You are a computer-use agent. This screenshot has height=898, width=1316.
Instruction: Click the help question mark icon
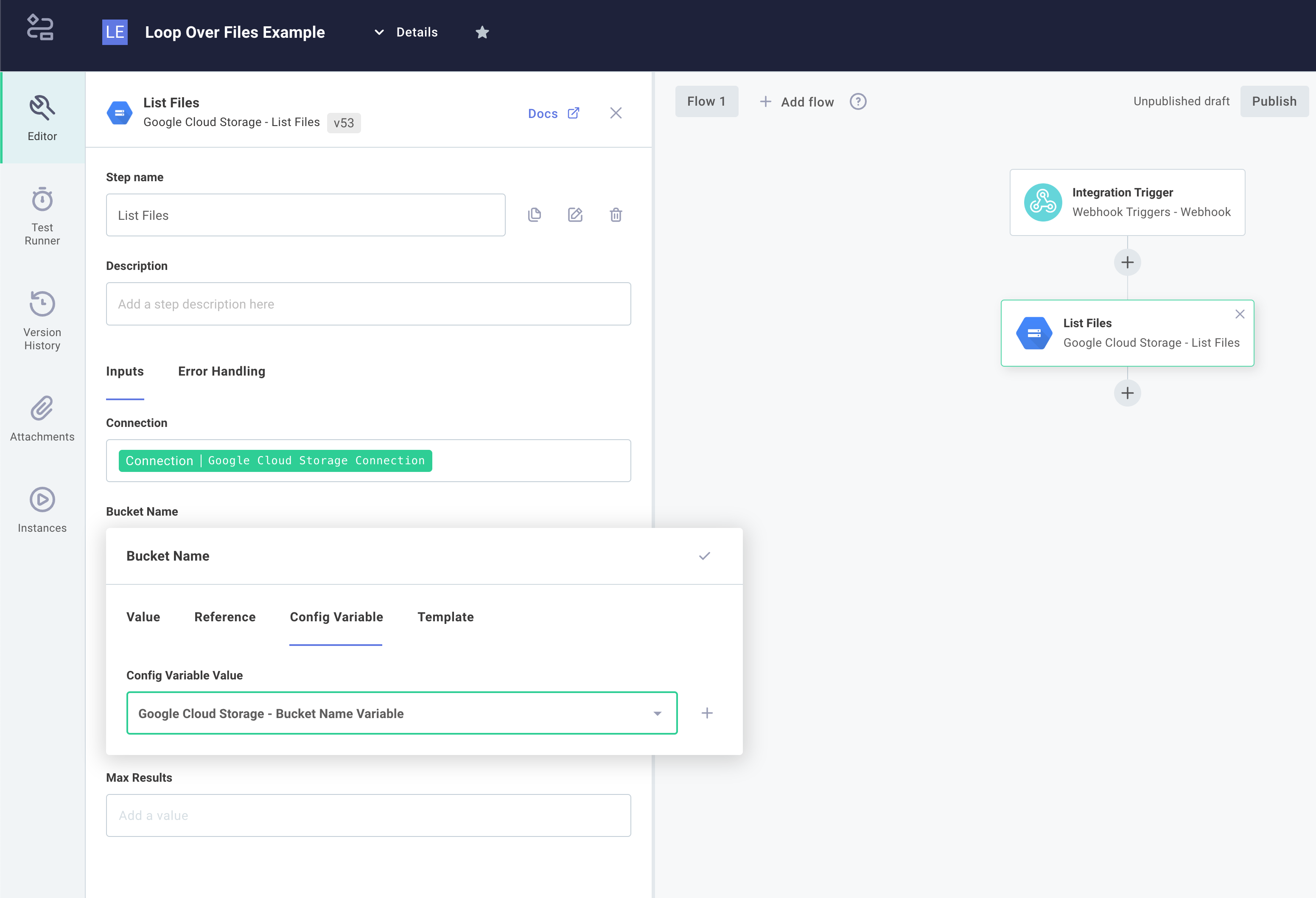pyautogui.click(x=858, y=101)
